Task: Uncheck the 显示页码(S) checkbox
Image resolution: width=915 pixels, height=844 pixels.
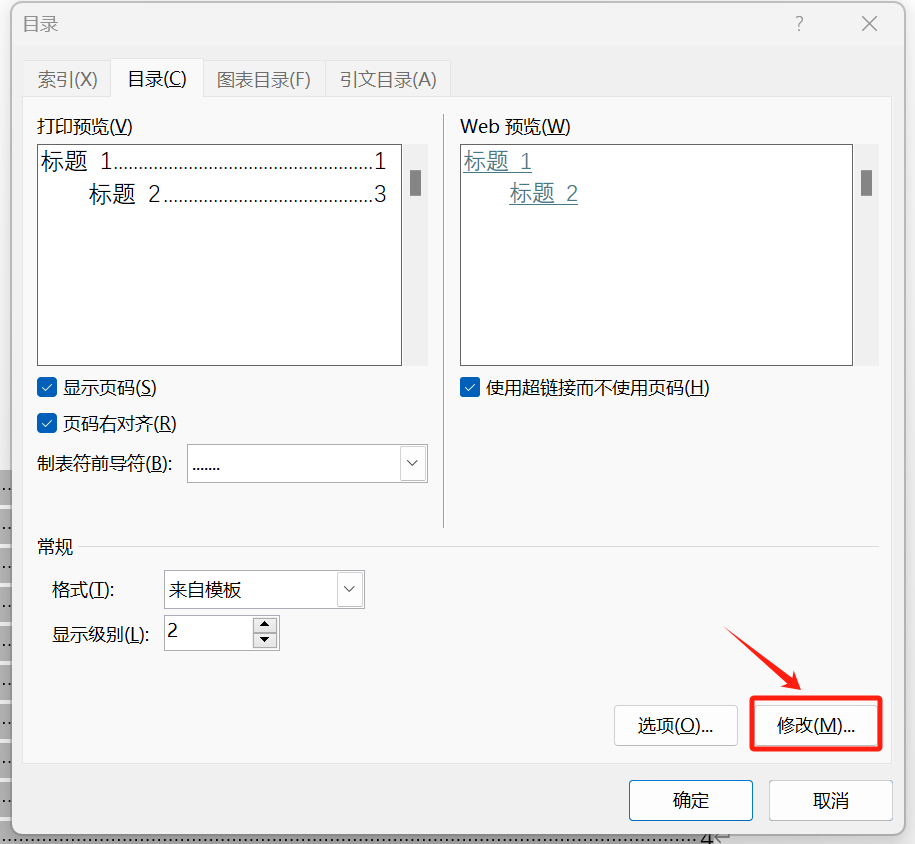Action: pos(47,388)
